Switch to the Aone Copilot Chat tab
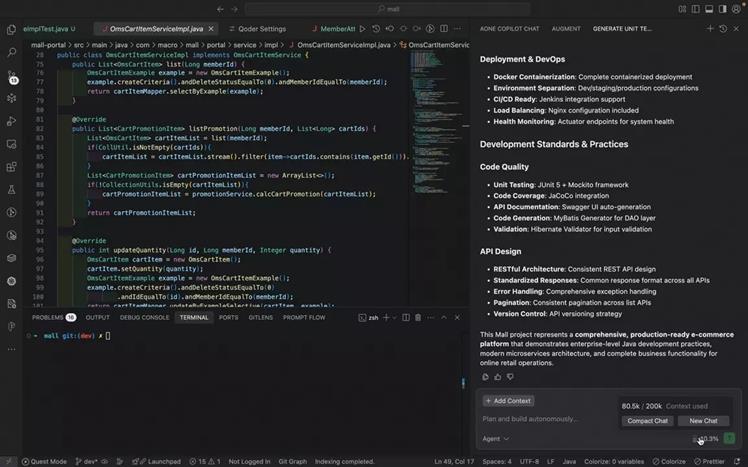 [510, 29]
